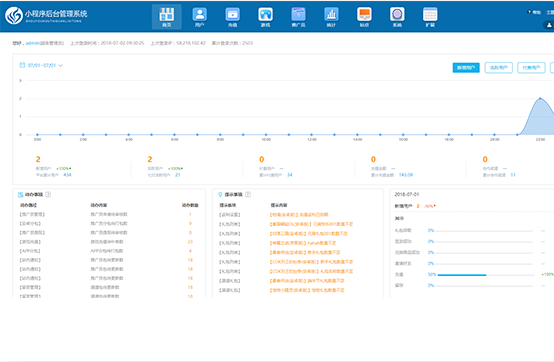Click the help question mark beside 提示事项

[248, 195]
